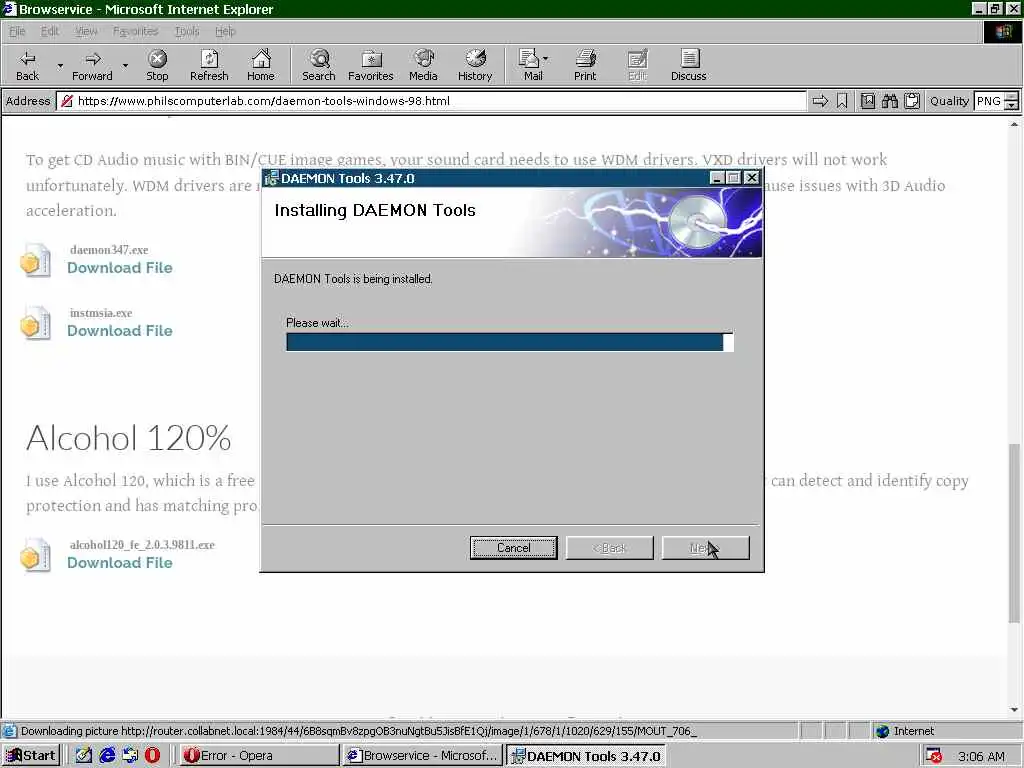Screen dimensions: 1024x768
Task: Show browsing History
Action: coord(475,65)
